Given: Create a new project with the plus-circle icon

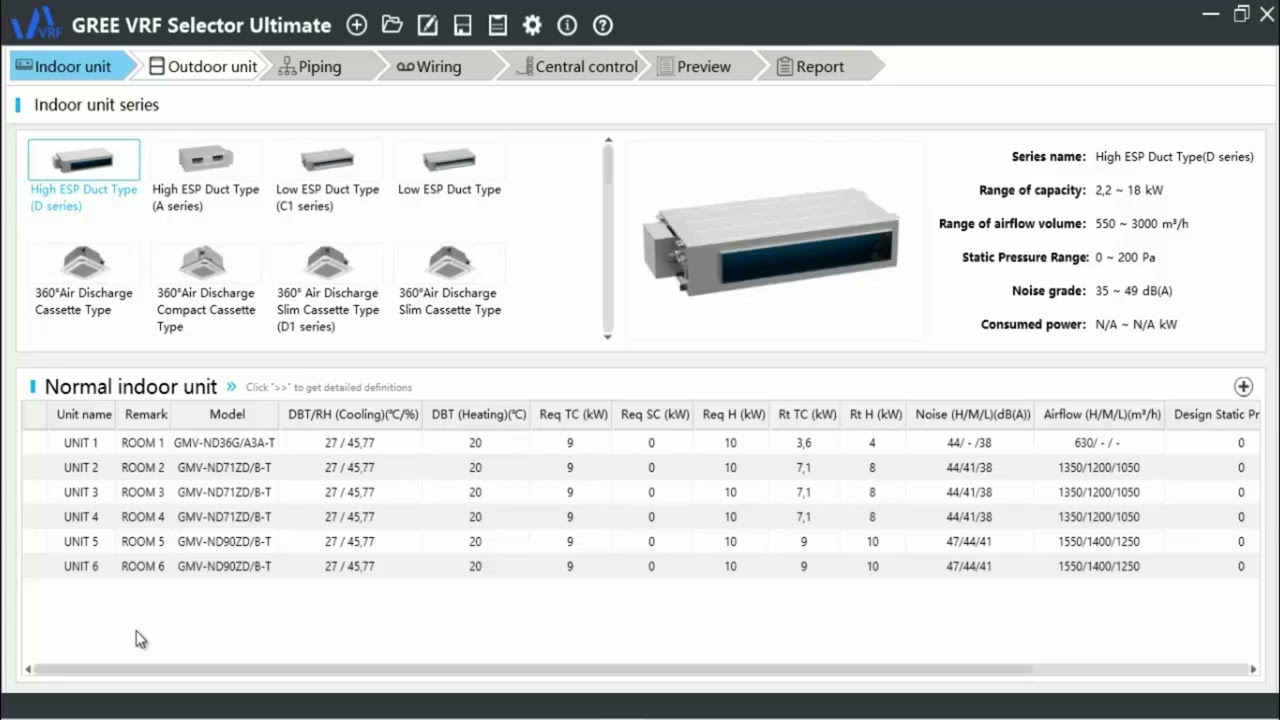Looking at the screenshot, I should [x=357, y=25].
